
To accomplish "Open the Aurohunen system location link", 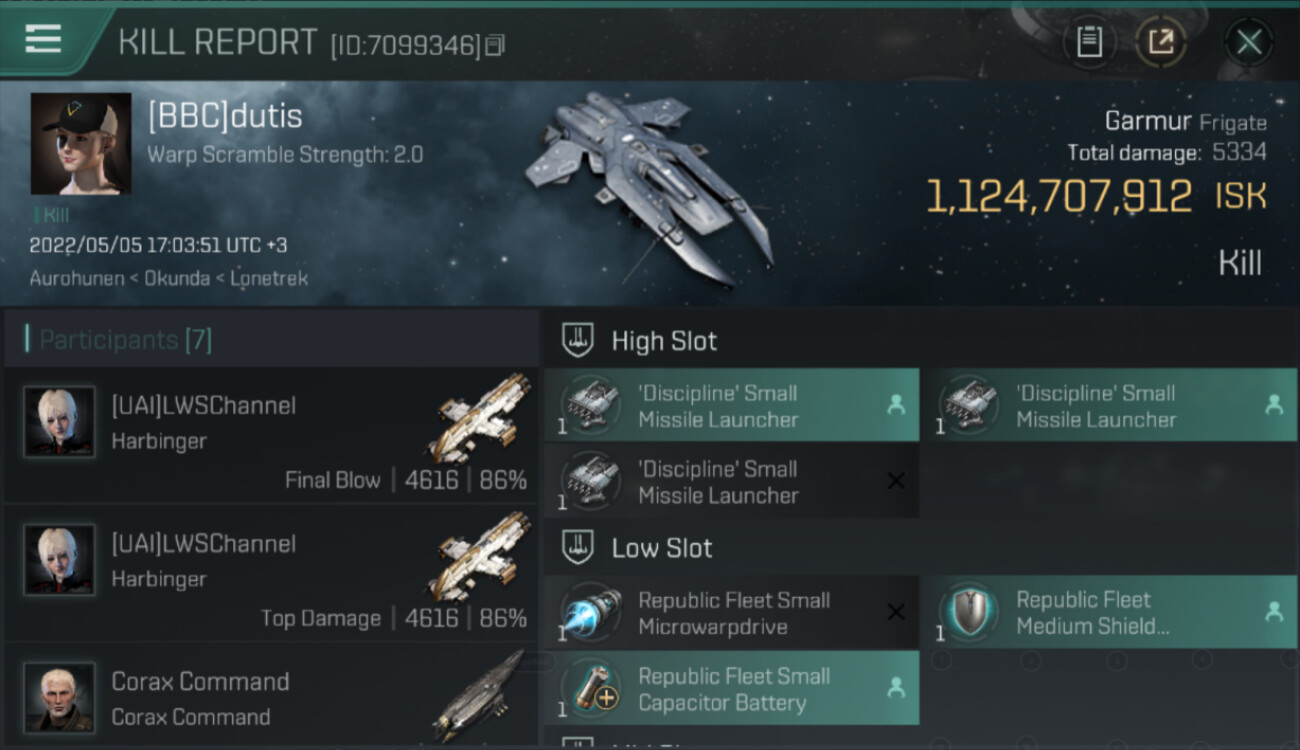I will [72, 279].
